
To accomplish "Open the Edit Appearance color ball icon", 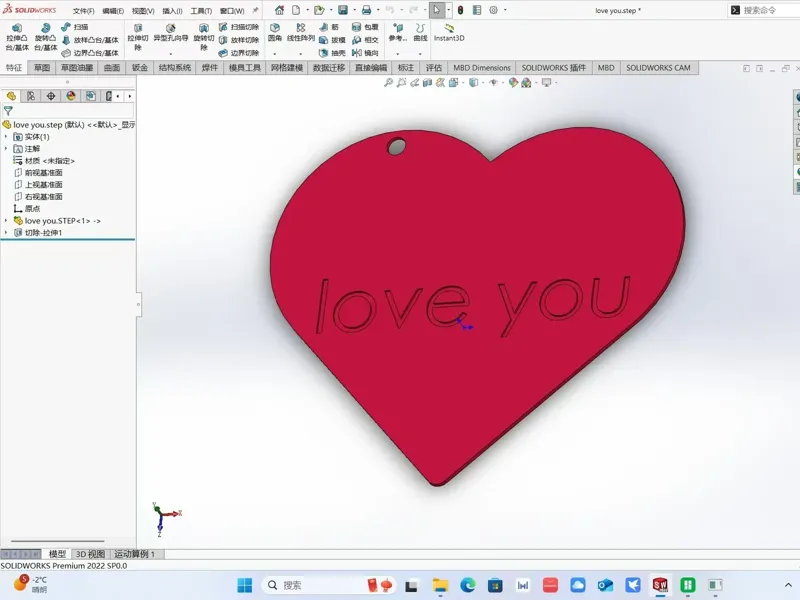I will pos(513,82).
